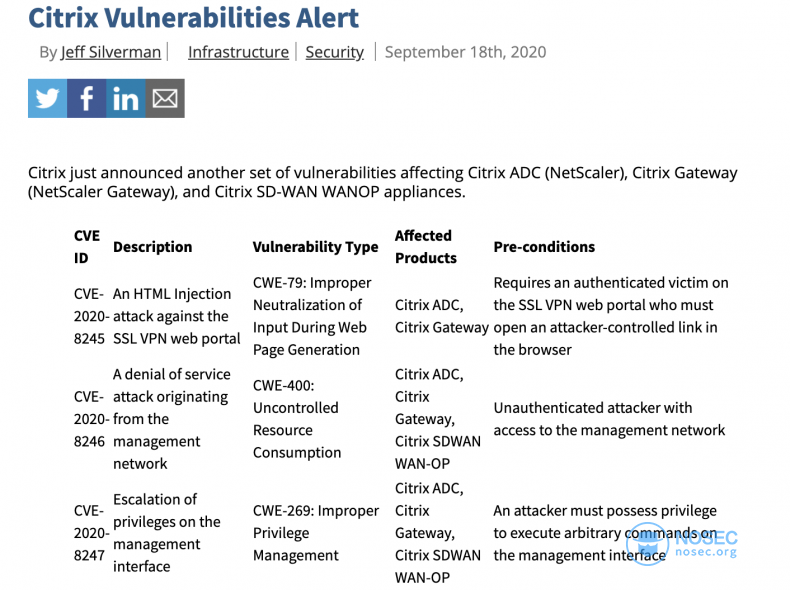790x590 pixels.
Task: Share article via Twitter icon
Action: click(x=47, y=98)
